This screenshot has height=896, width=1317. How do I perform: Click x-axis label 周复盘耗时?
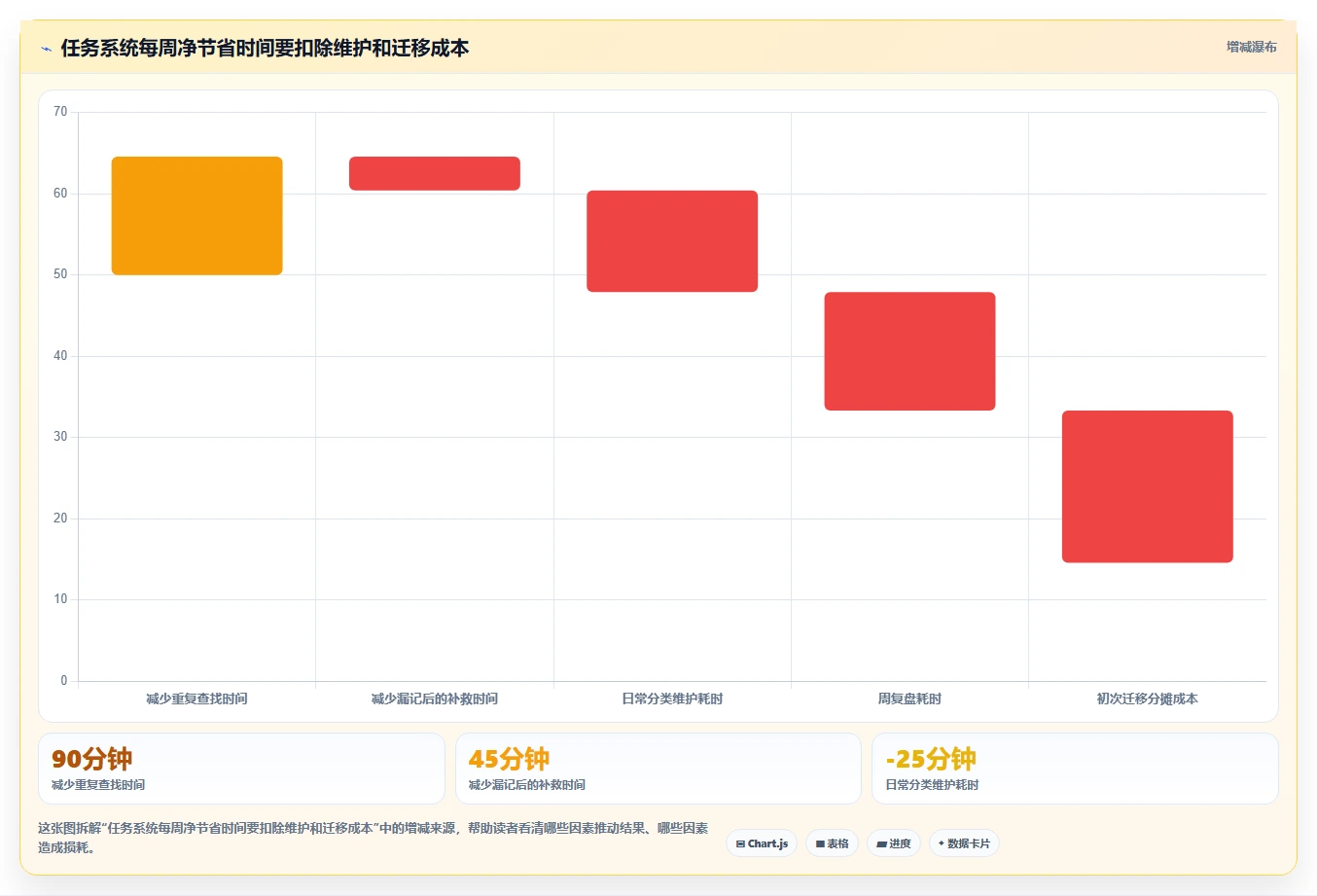[x=909, y=699]
